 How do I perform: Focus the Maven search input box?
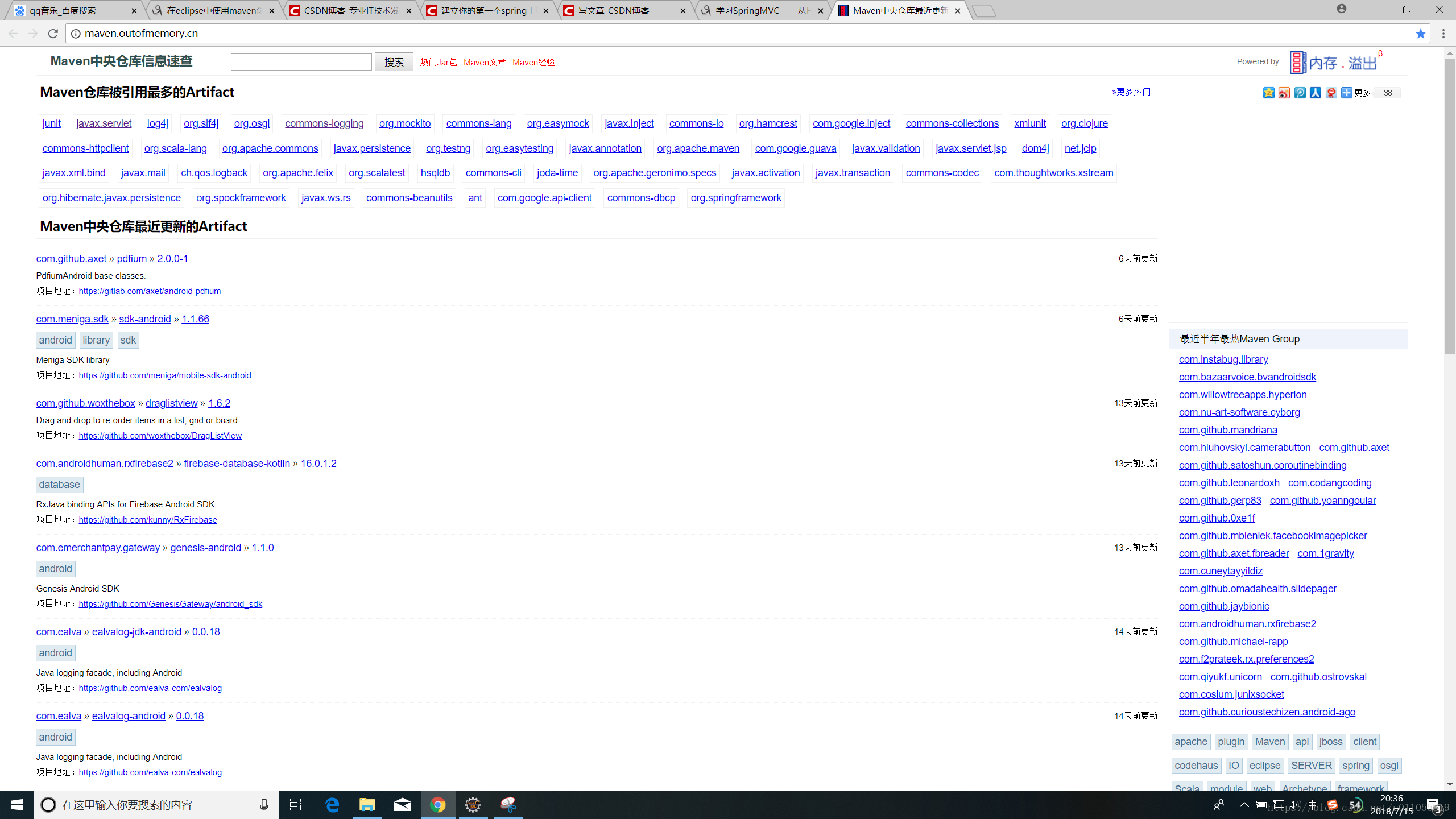pos(301,62)
